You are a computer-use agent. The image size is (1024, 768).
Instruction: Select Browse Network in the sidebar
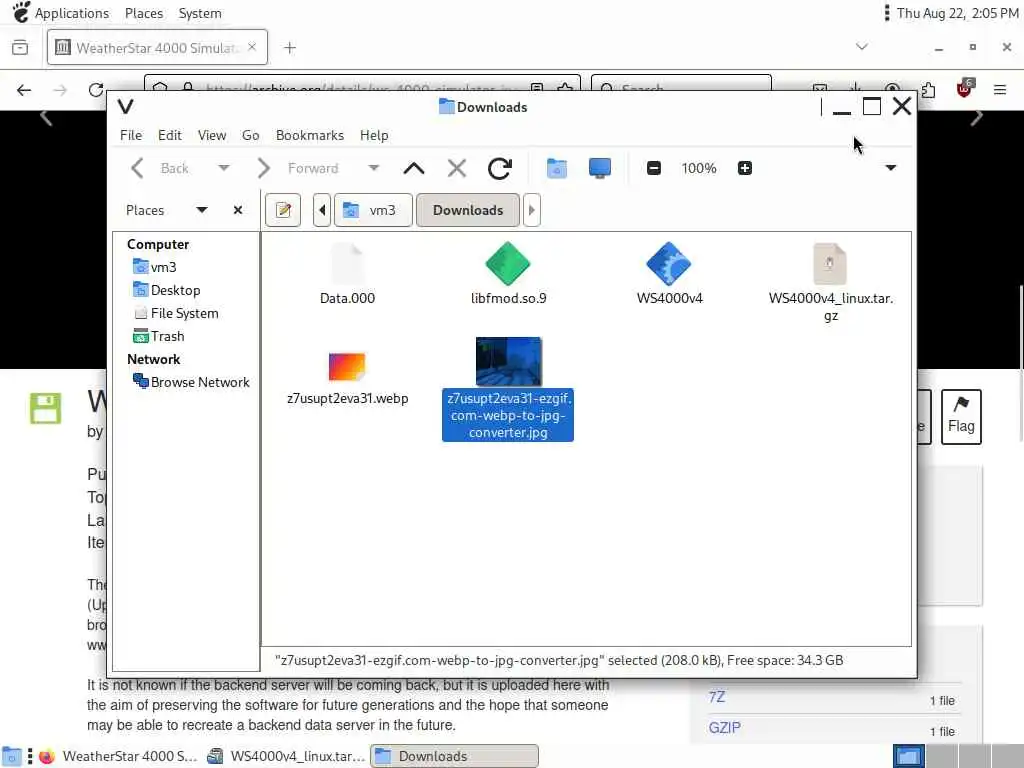(x=191, y=382)
